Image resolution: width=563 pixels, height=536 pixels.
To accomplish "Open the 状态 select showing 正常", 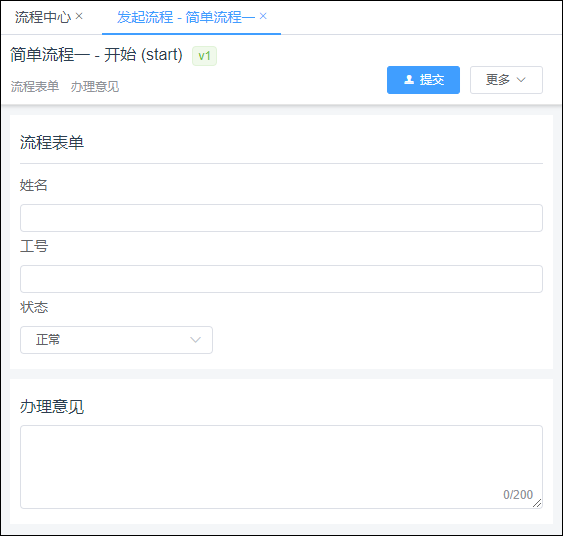I will click(116, 340).
